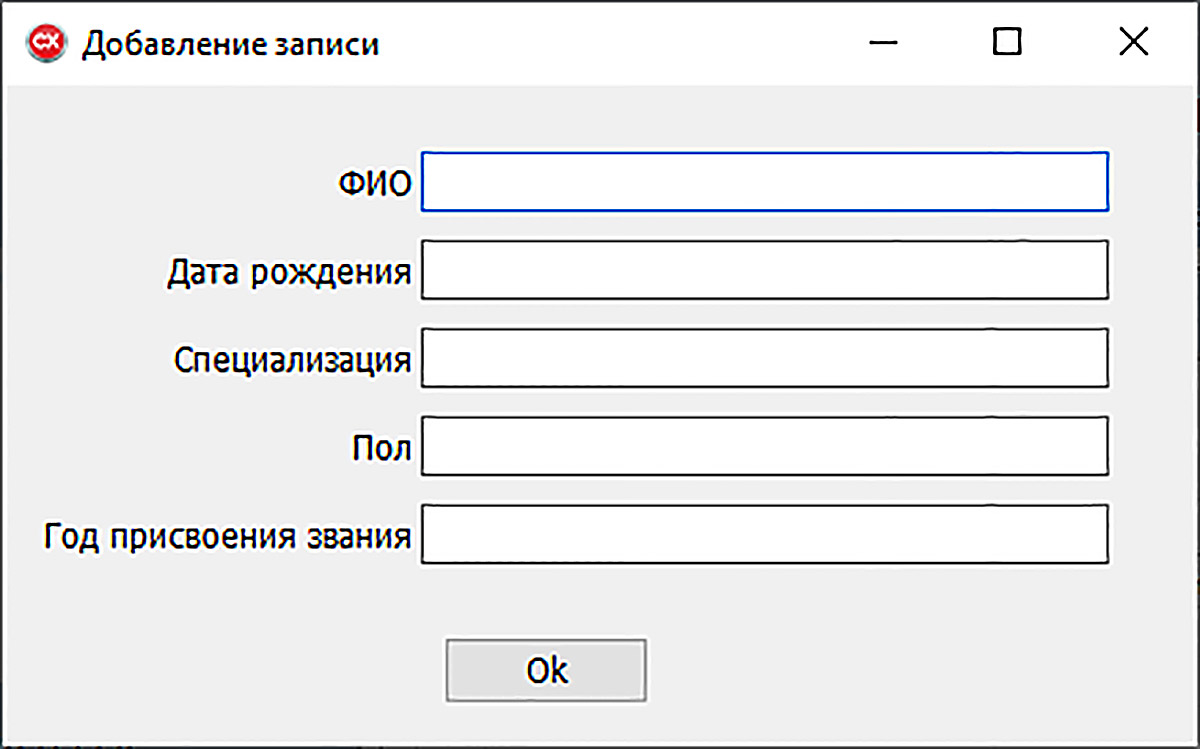
Task: Minimize the Добавление записи window
Action: tap(883, 42)
